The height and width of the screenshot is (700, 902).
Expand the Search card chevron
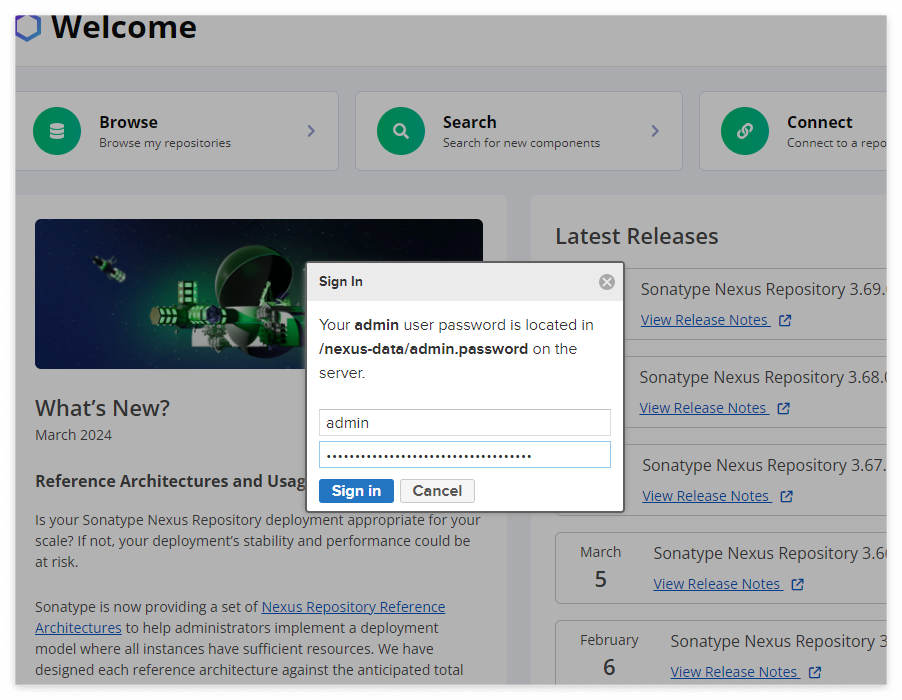655,131
